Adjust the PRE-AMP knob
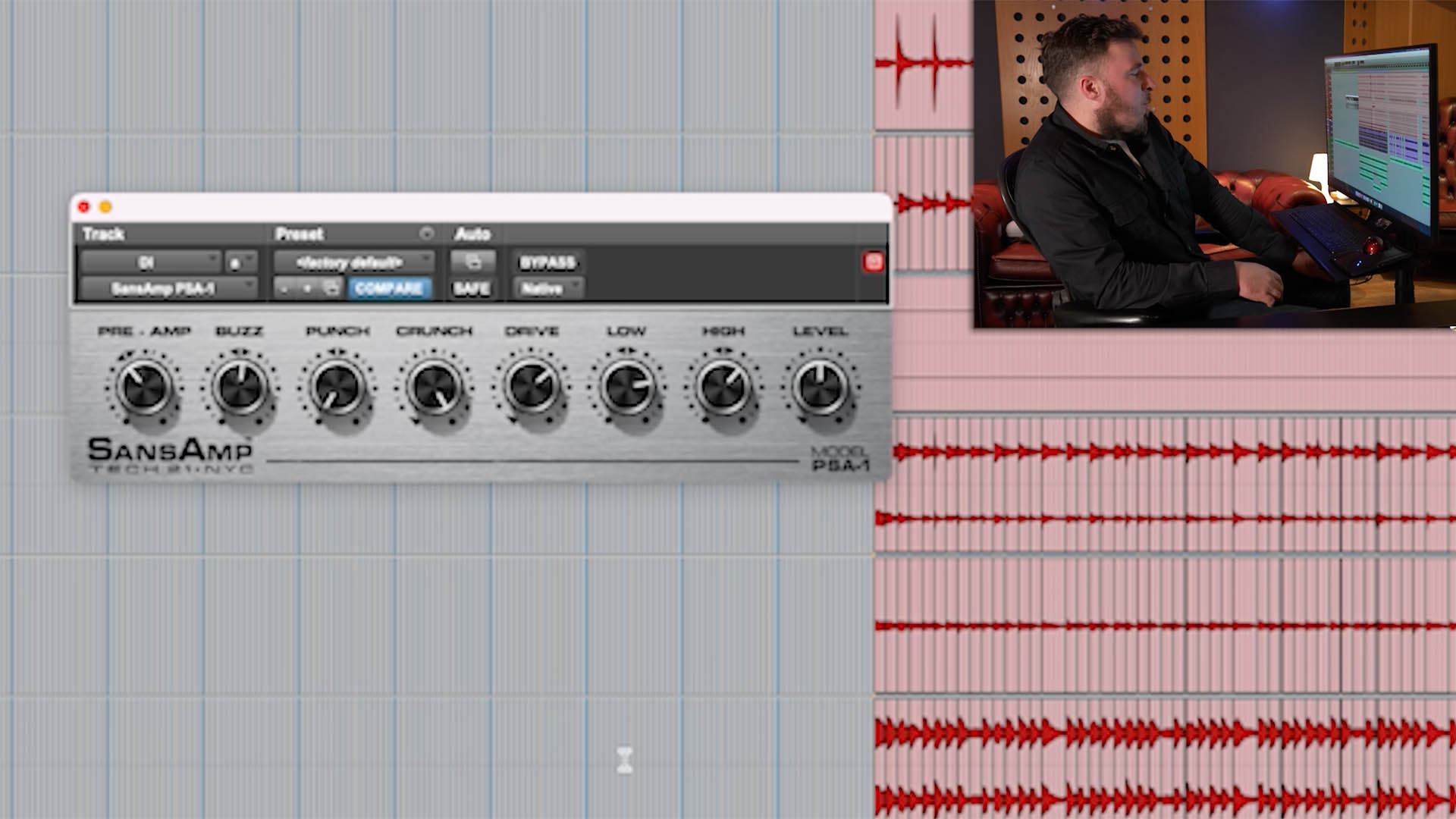The width and height of the screenshot is (1456, 819). pyautogui.click(x=143, y=386)
